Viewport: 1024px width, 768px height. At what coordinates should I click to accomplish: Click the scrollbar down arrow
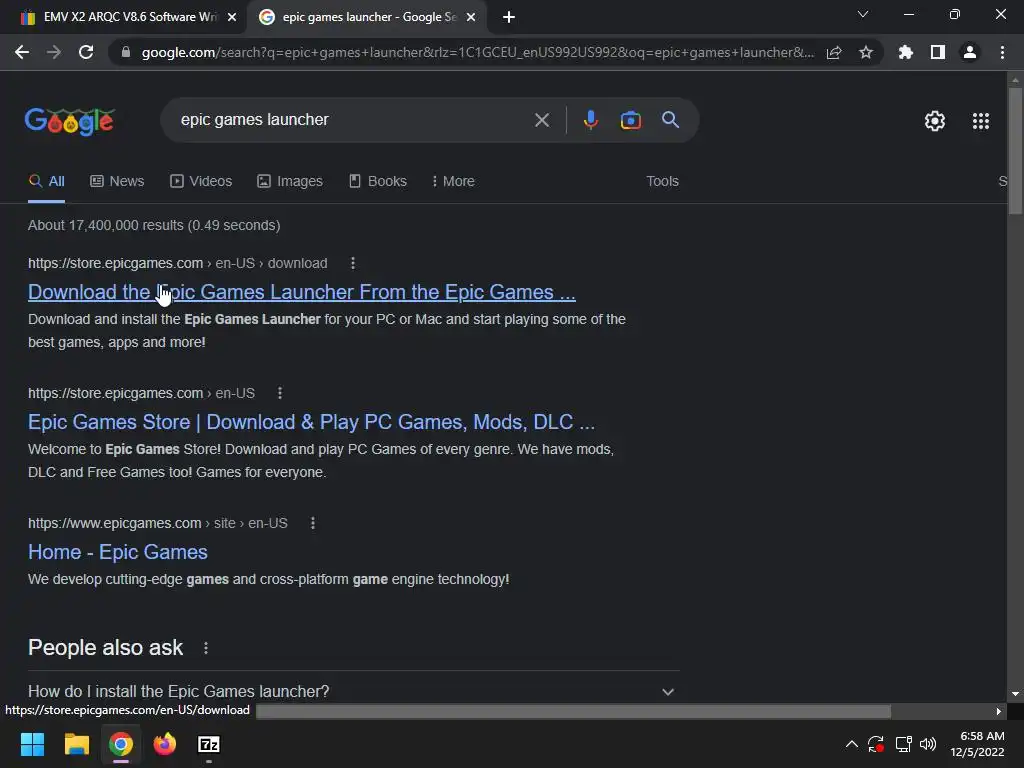pyautogui.click(x=1015, y=694)
